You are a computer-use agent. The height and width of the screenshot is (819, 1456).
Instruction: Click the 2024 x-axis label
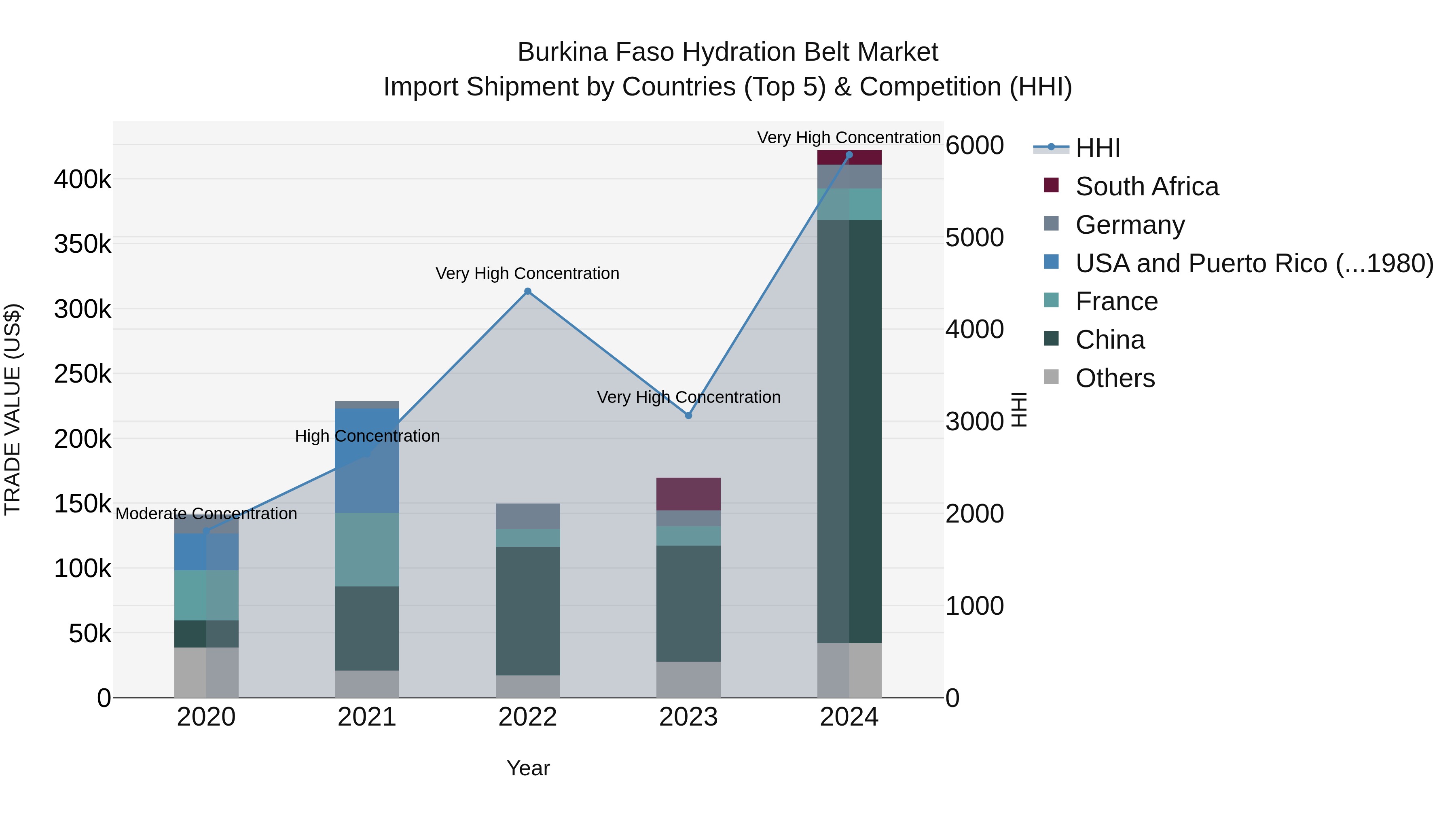(849, 717)
